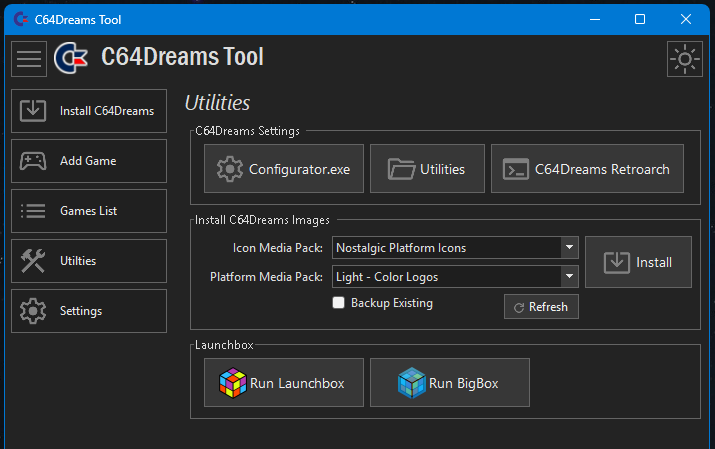The height and width of the screenshot is (449, 715).
Task: Open the Utilities folder button
Action: pos(427,169)
